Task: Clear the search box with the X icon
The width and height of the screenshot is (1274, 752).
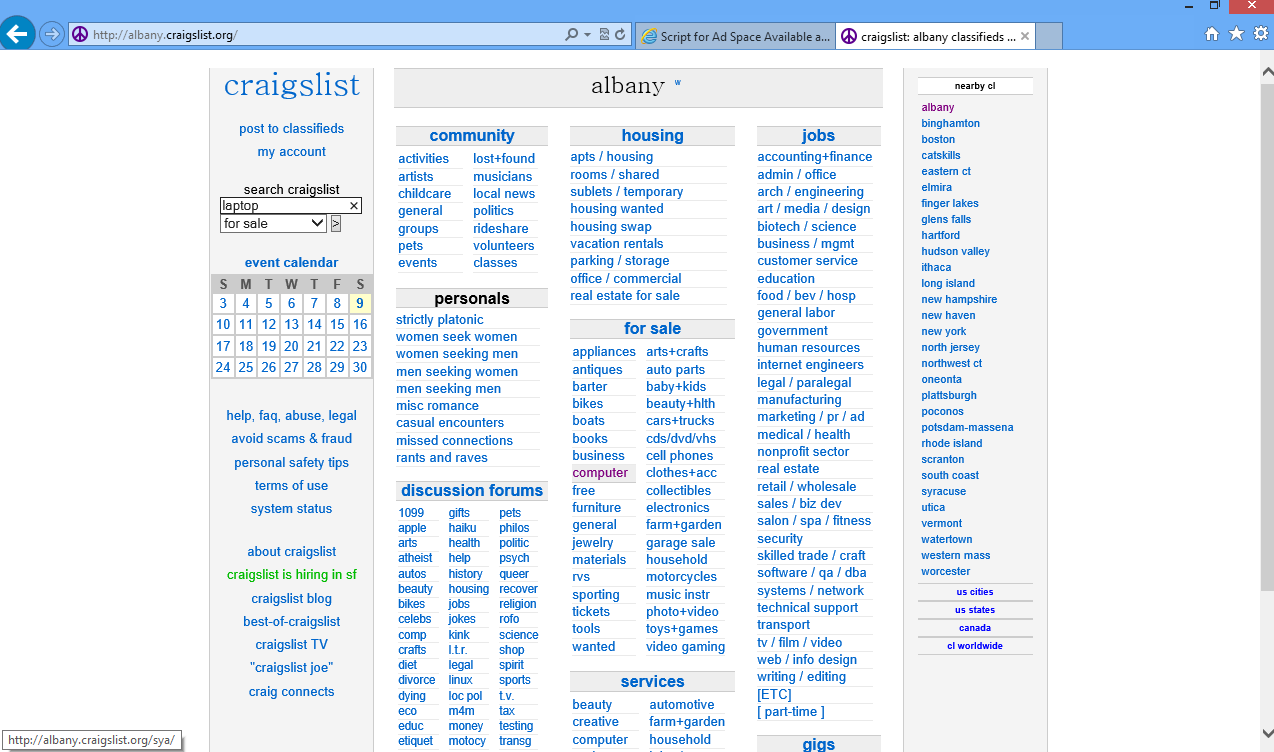Action: point(353,206)
